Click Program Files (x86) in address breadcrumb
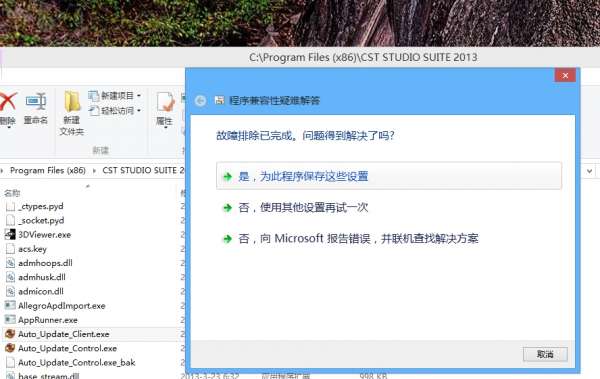Viewport: 600px width, 379px height. coord(48,170)
